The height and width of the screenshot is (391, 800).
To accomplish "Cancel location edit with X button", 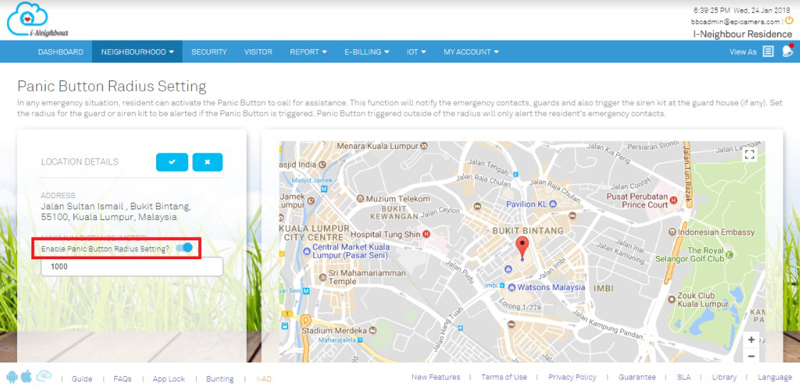I will [207, 162].
